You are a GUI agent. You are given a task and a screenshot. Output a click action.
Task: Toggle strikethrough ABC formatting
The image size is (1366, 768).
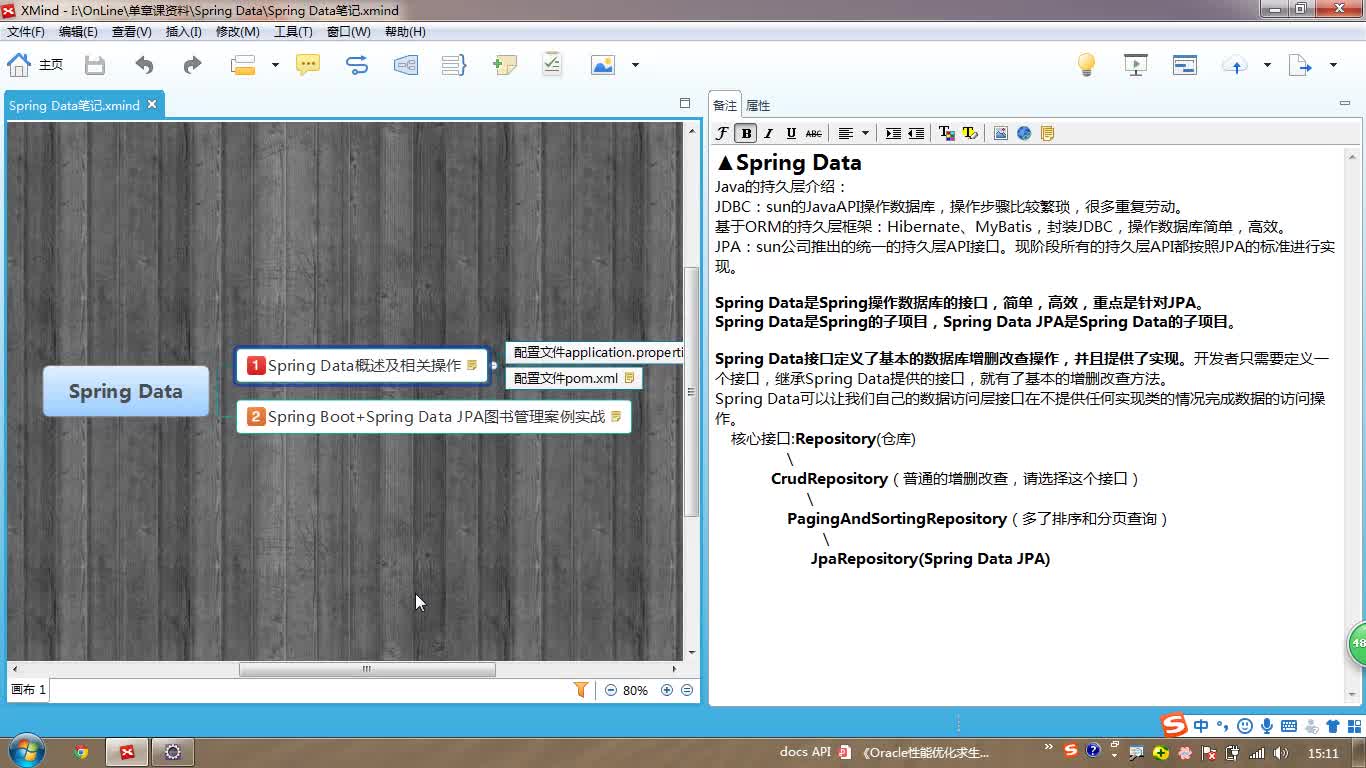pyautogui.click(x=814, y=133)
